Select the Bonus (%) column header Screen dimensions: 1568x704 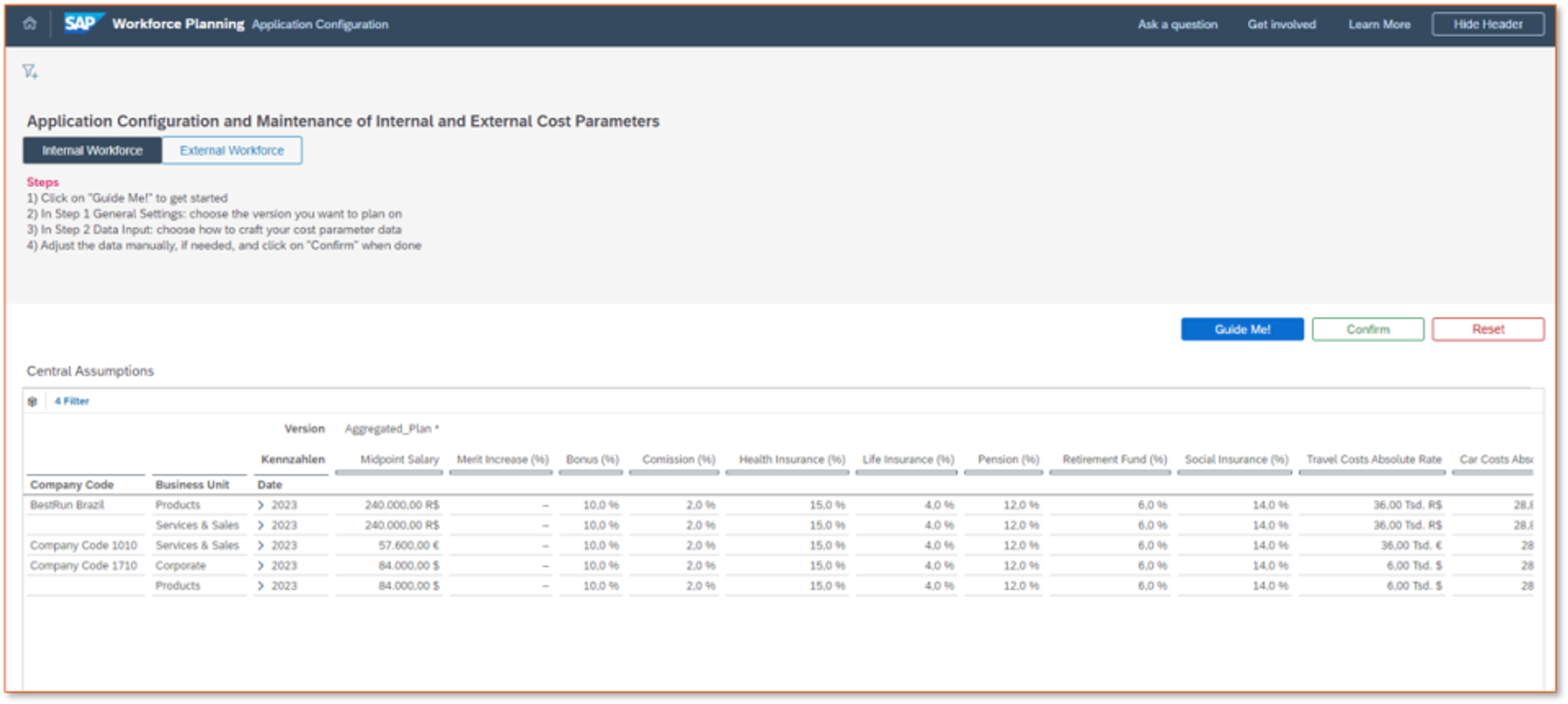(592, 459)
